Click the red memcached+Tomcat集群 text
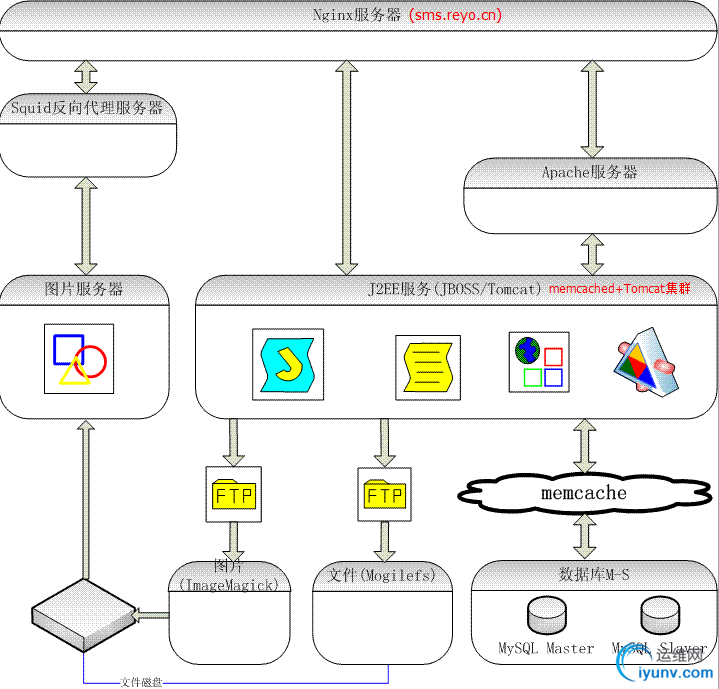 click(x=619, y=288)
